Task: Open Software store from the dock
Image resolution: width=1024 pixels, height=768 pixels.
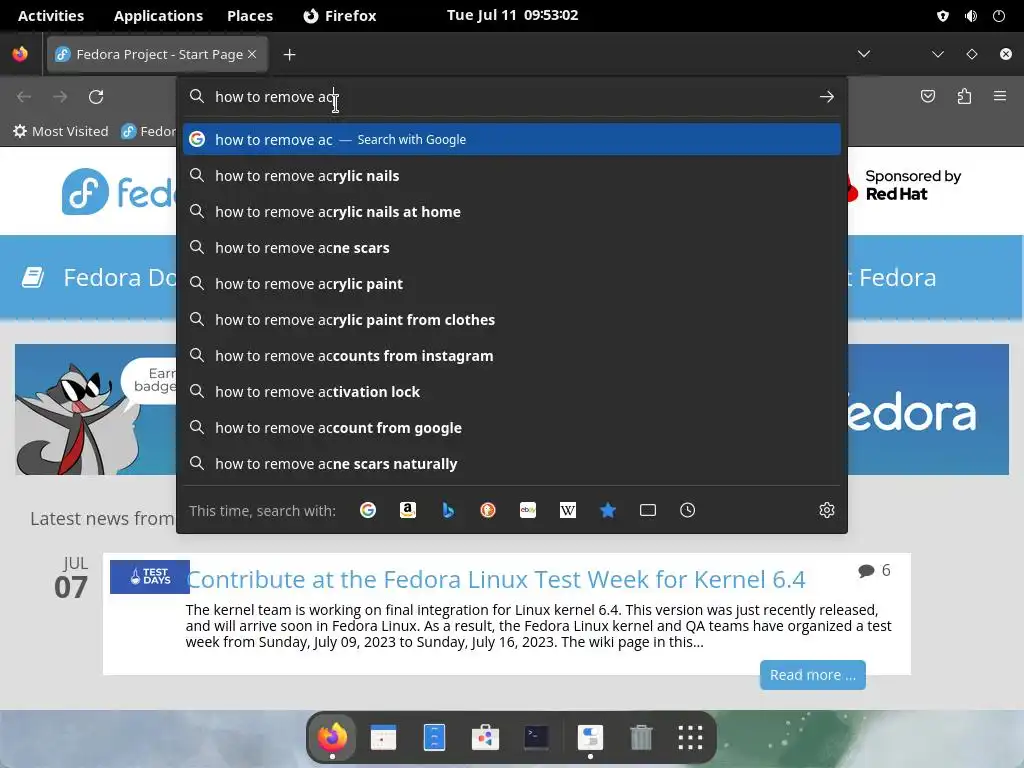Action: (485, 737)
